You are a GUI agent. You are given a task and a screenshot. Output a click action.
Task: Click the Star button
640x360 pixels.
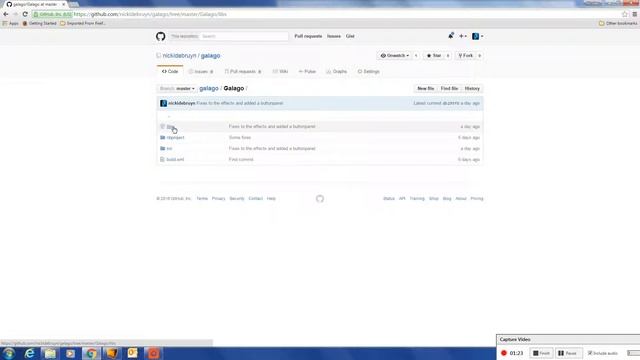click(x=434, y=56)
